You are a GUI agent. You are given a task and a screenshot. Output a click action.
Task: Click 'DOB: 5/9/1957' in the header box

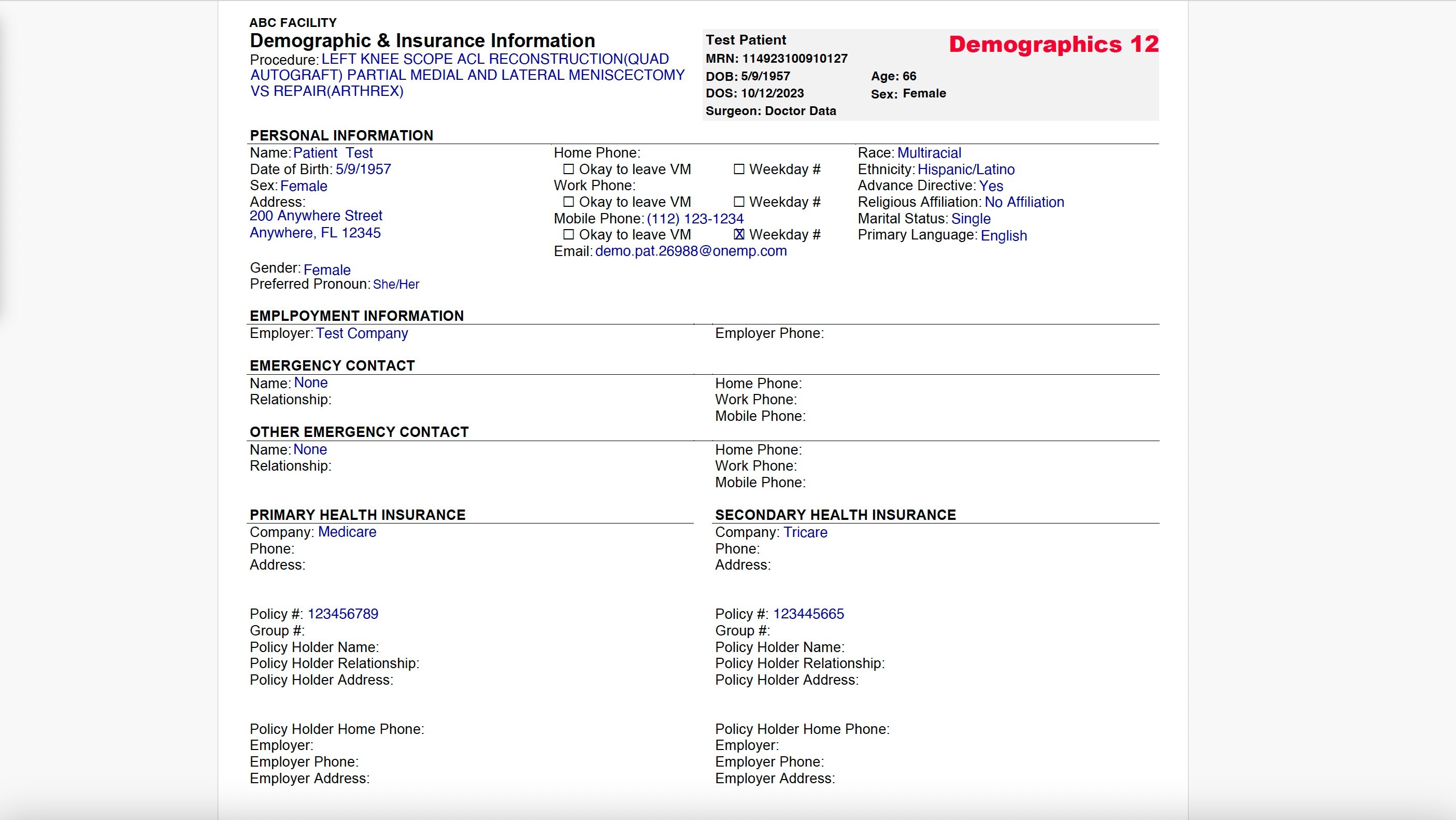[748, 76]
